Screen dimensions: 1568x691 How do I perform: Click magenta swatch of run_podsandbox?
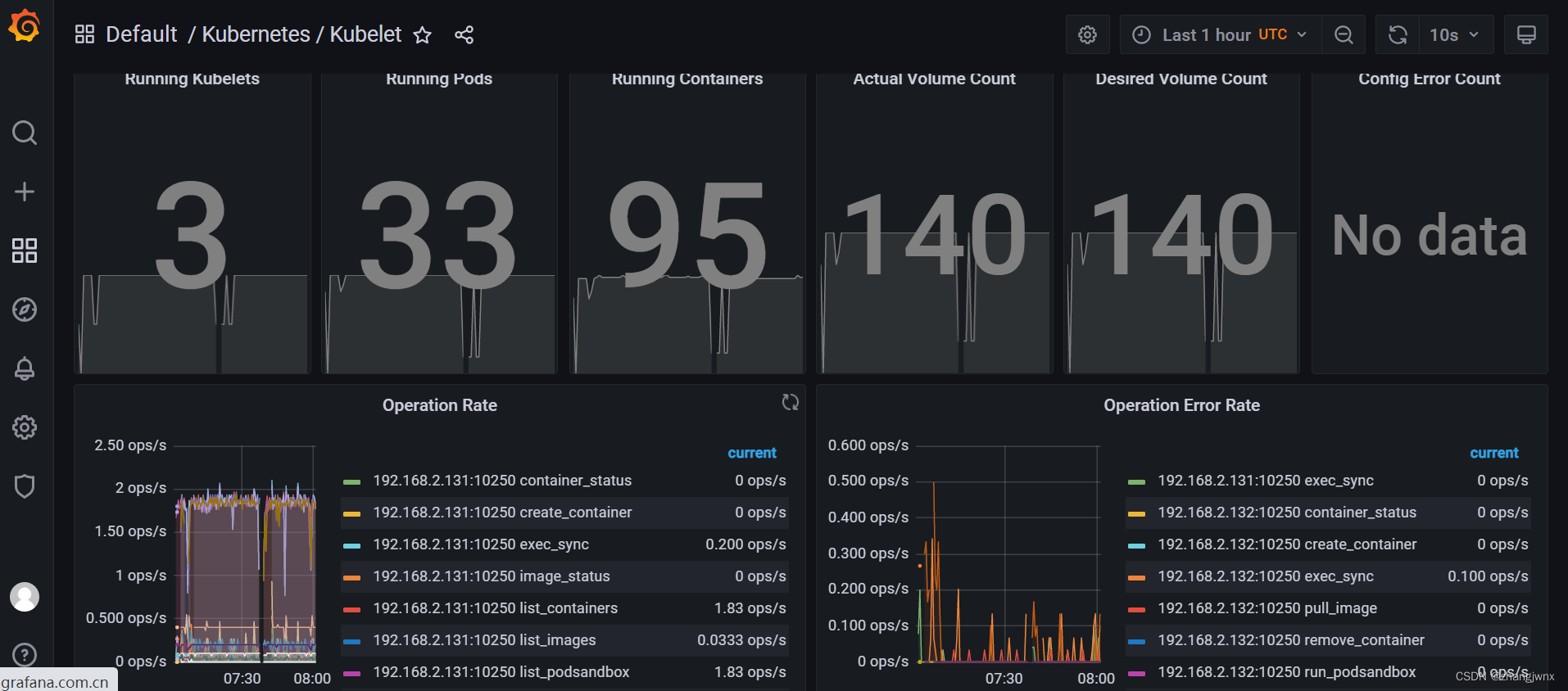pyautogui.click(x=1136, y=673)
